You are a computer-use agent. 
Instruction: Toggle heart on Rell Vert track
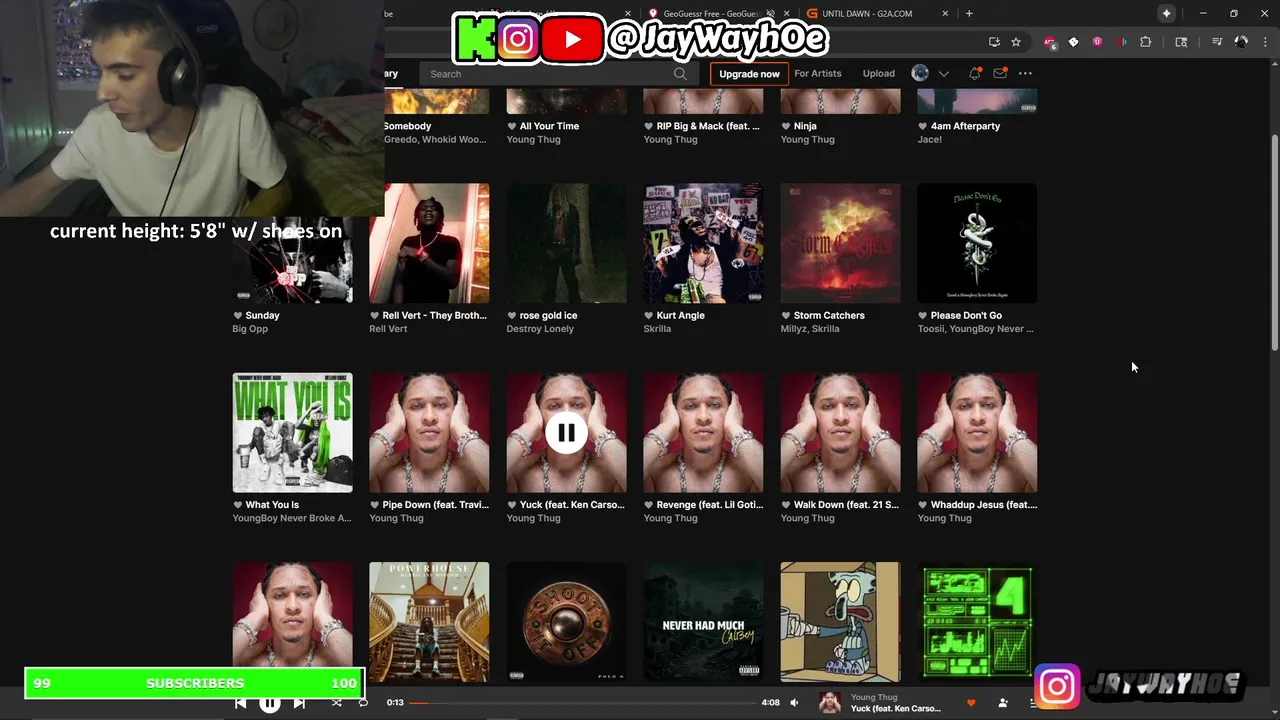coord(375,315)
